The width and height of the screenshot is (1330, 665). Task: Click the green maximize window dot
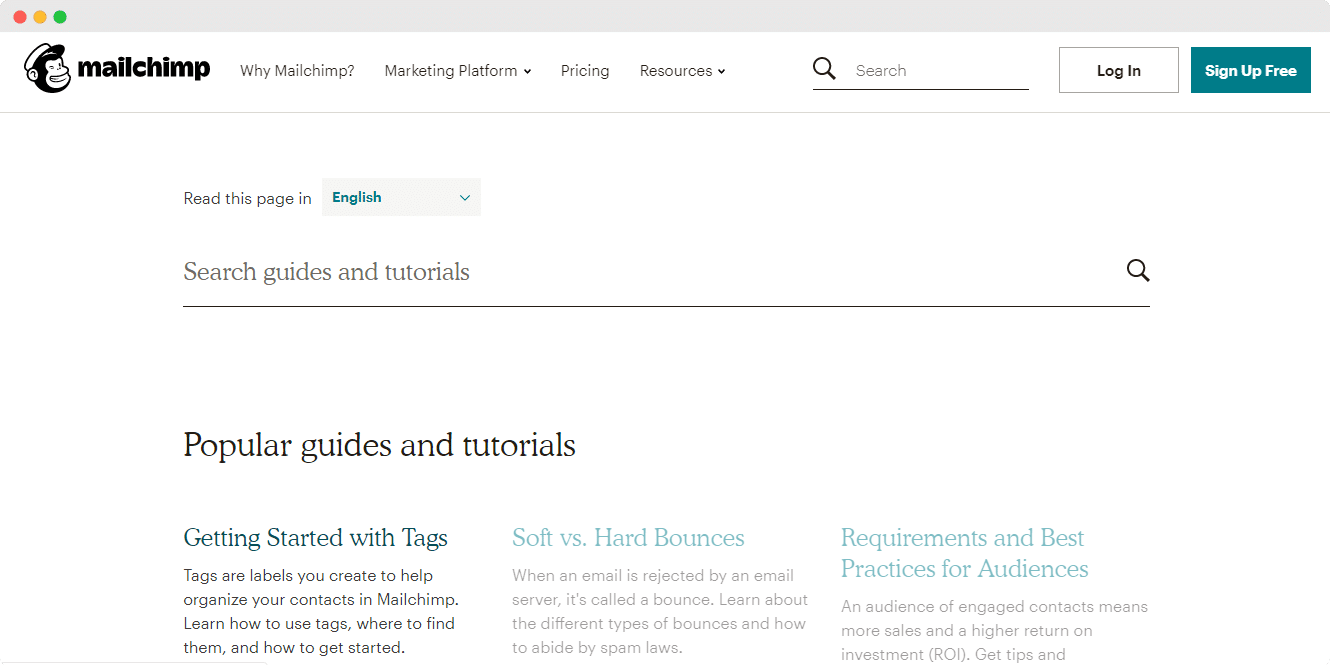pyautogui.click(x=60, y=17)
